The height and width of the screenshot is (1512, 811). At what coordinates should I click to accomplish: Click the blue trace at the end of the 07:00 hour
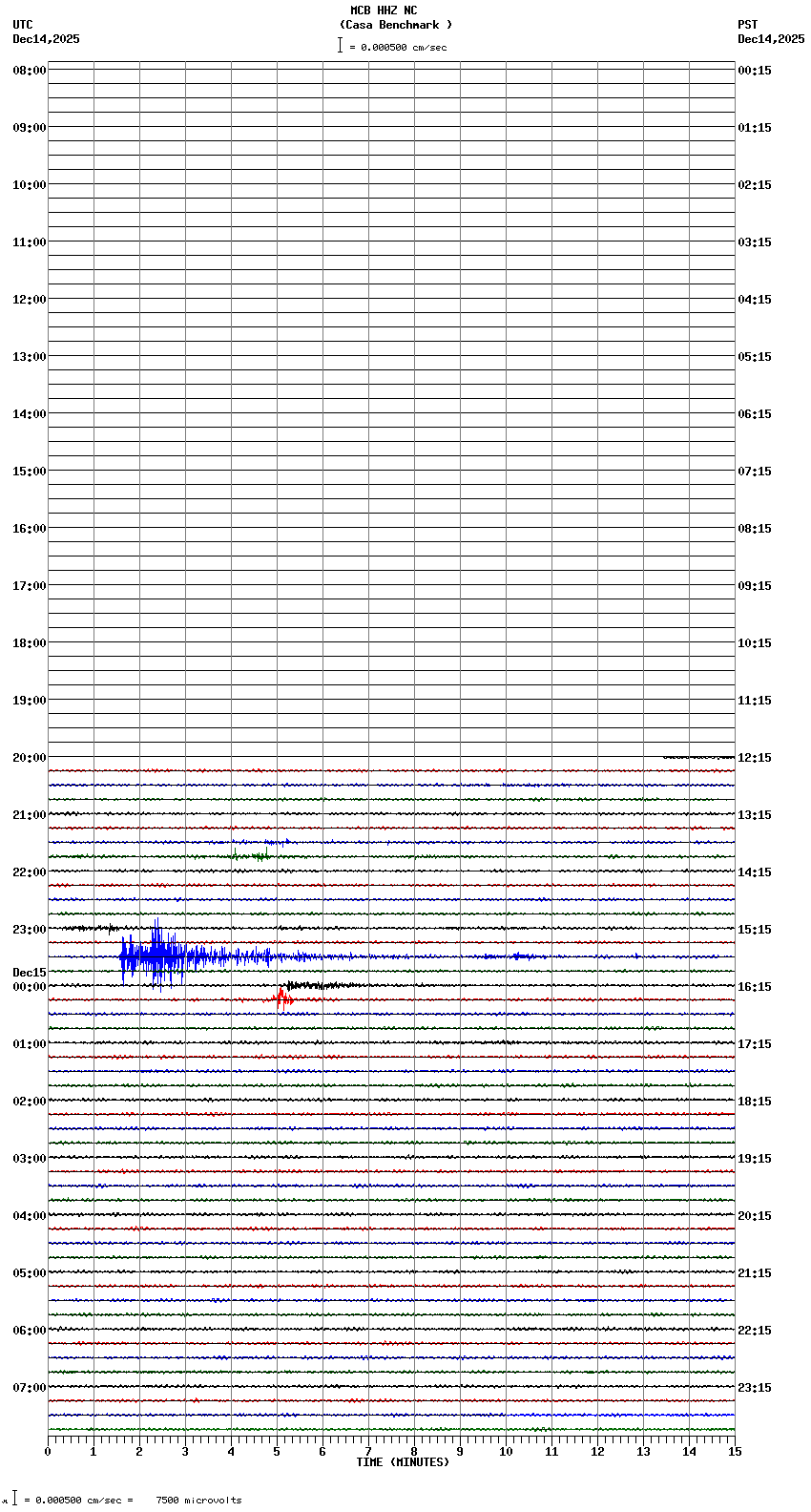pyautogui.click(x=620, y=1415)
